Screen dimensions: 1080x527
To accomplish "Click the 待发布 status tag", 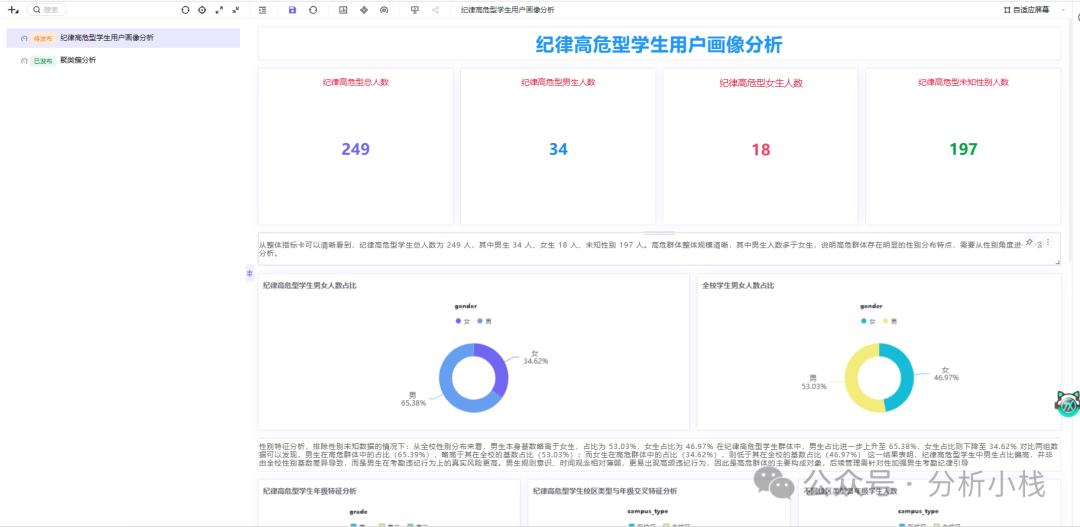I will point(43,39).
